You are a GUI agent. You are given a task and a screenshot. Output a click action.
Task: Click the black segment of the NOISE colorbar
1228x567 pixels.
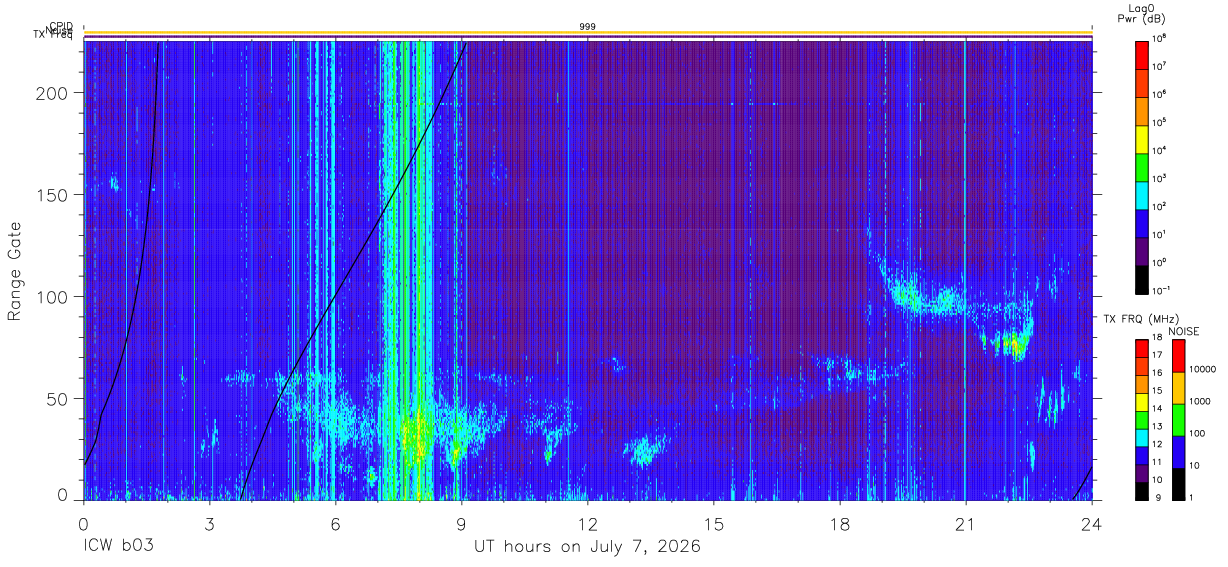click(1177, 484)
